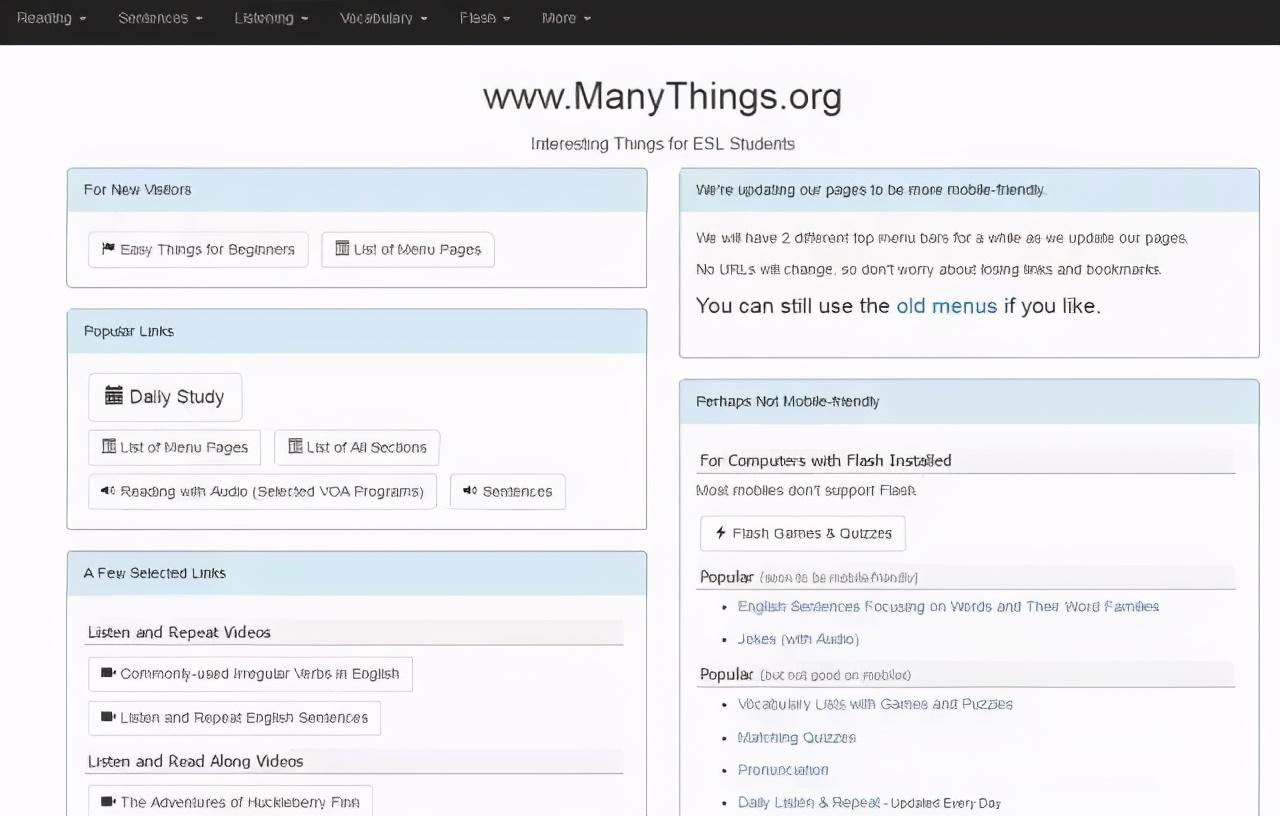Viewport: 1280px width, 816px height.
Task: Open the Matching Quizzes link
Action: 796,738
